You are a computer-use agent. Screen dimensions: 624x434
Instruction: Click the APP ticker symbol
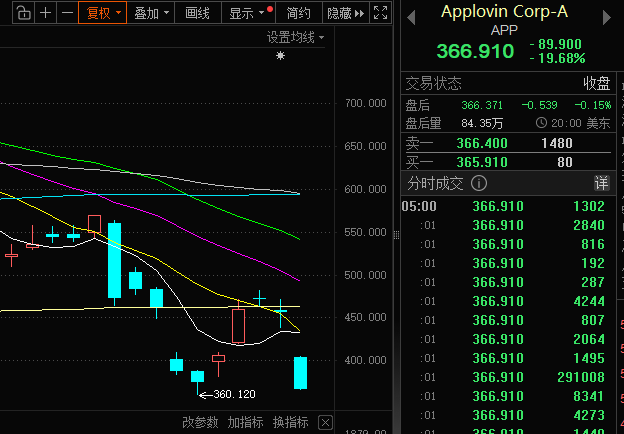(x=504, y=30)
